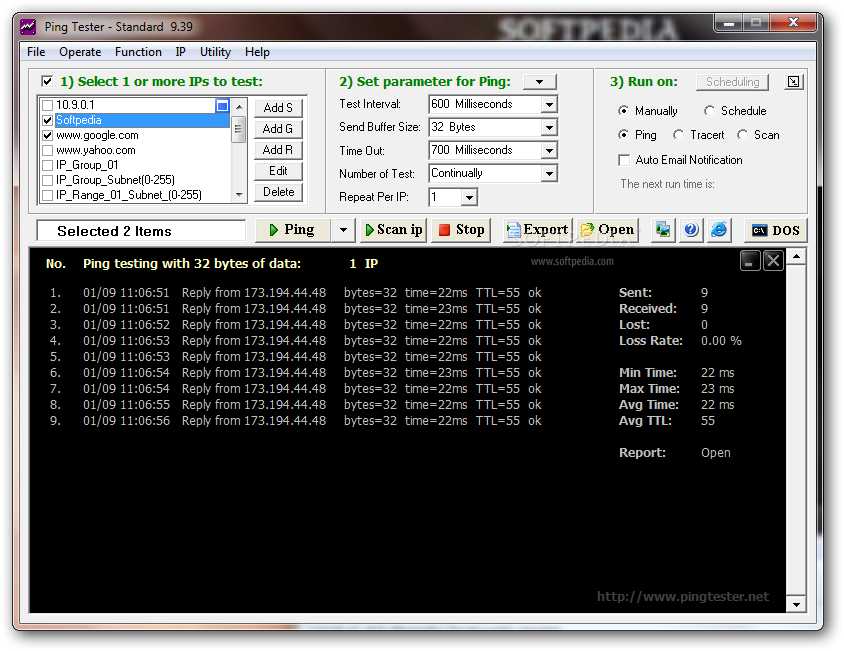
Task: Delete the selected IP entry
Action: click(x=278, y=192)
